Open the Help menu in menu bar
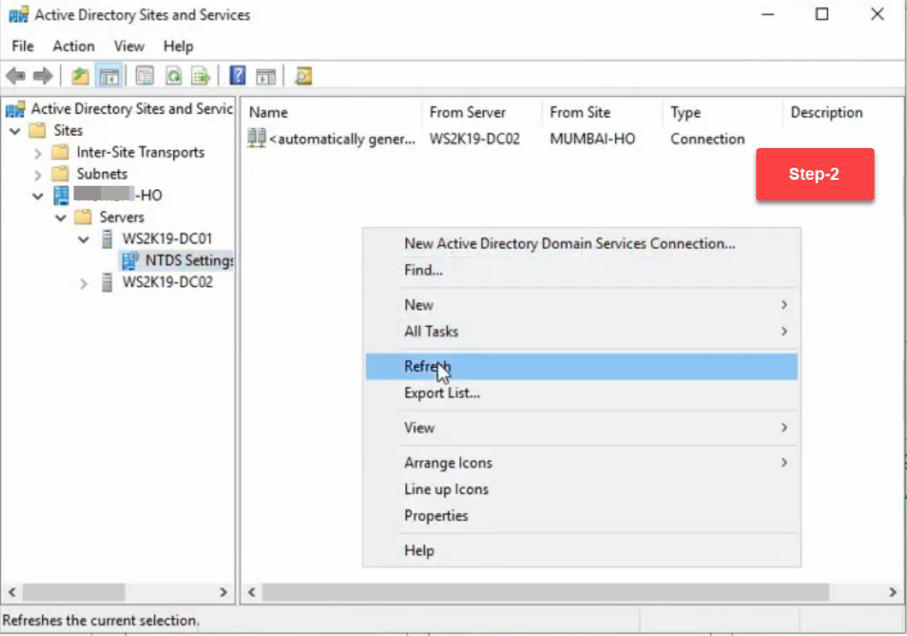 (178, 46)
